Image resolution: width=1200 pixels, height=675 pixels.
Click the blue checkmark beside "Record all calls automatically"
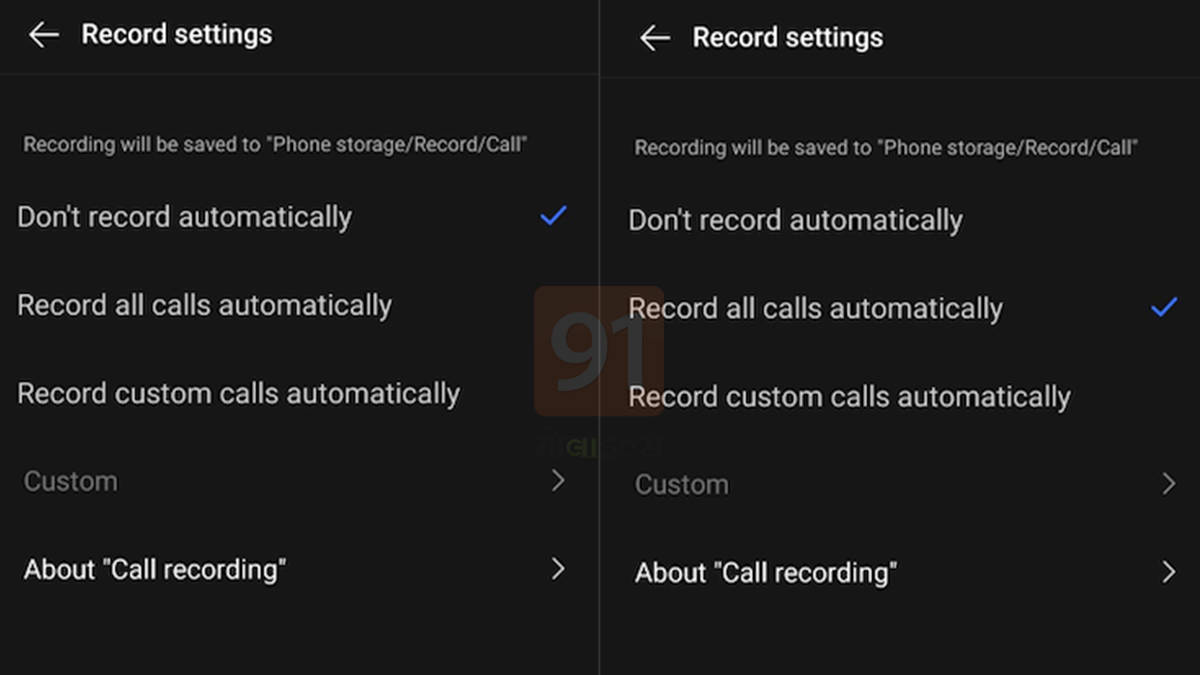[1165, 307]
